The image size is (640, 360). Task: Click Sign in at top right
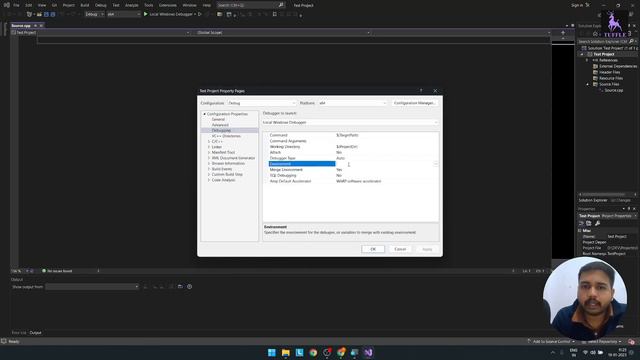(x=577, y=5)
